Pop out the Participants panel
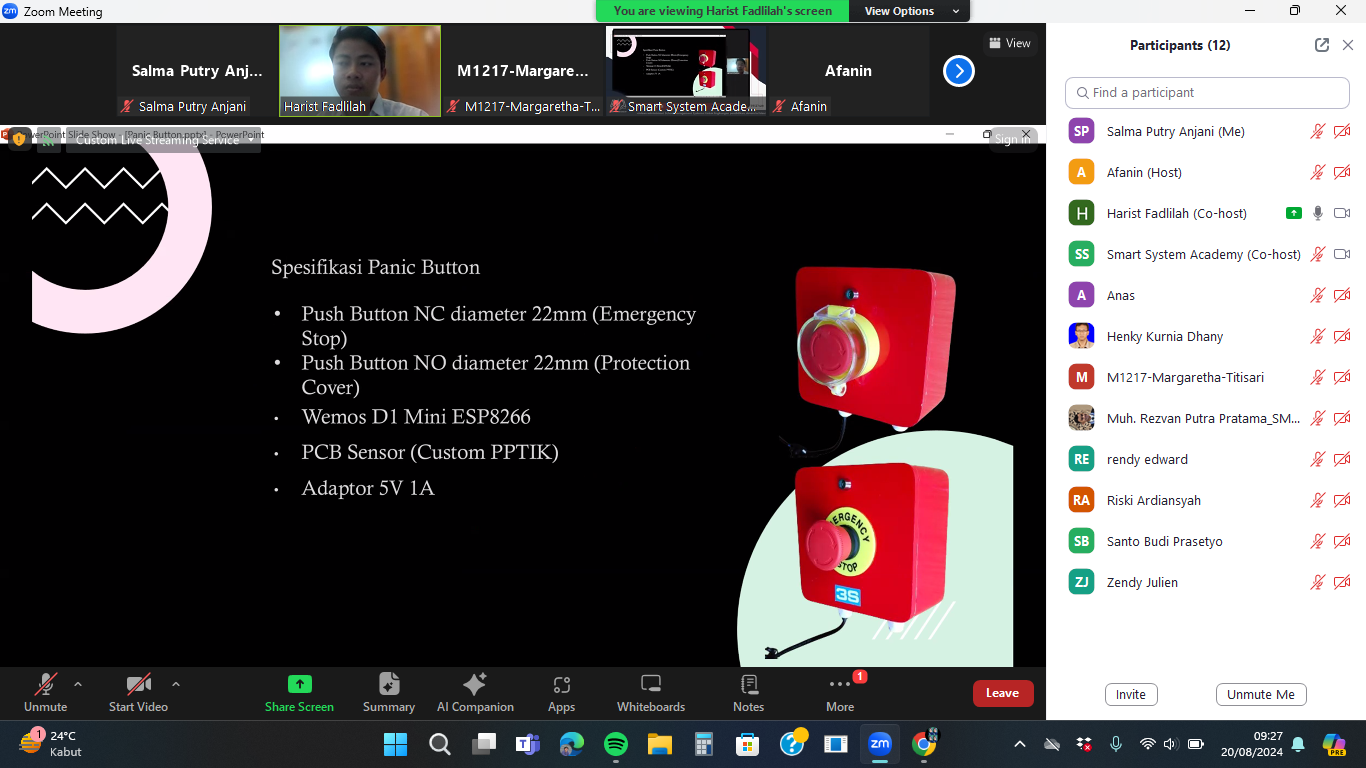Screen dimensions: 1366x768 (x=1322, y=45)
